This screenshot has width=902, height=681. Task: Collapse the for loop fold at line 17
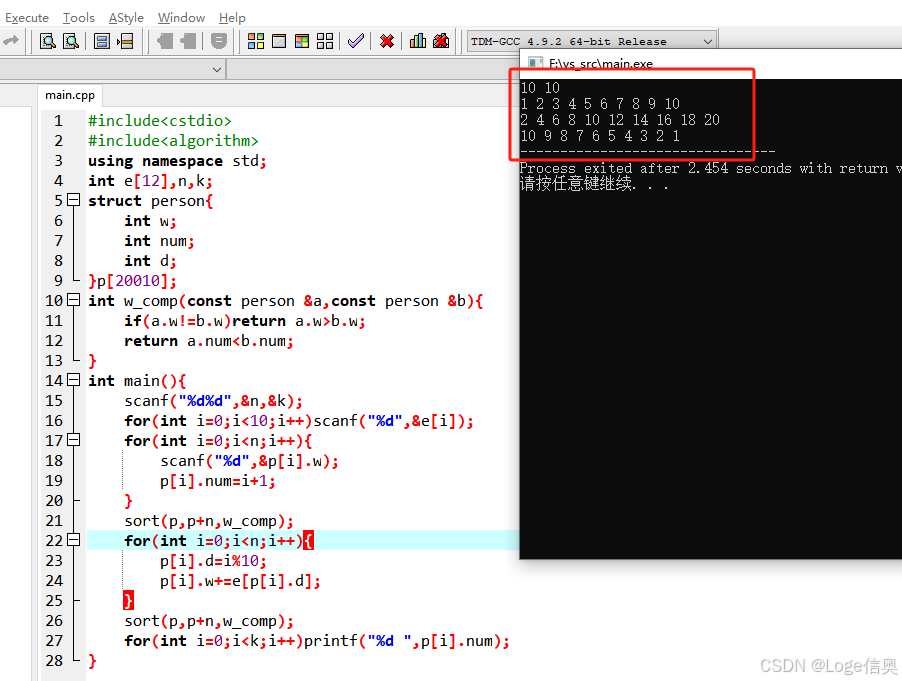coord(74,440)
